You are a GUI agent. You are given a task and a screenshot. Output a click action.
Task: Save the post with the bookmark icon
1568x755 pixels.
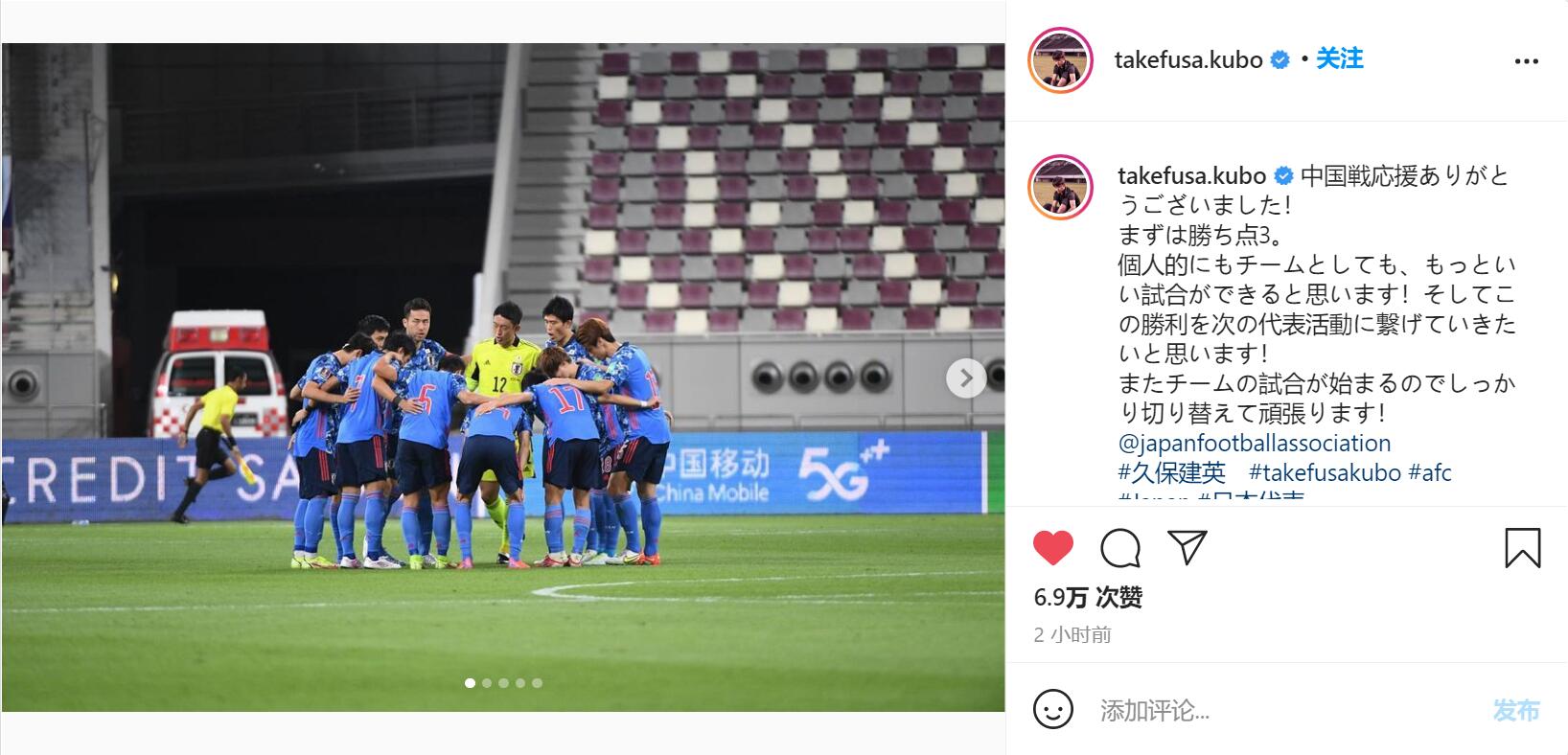(x=1522, y=548)
